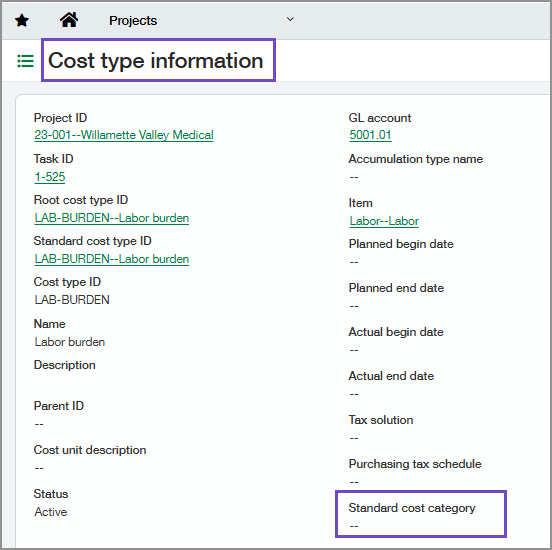The image size is (552, 550).
Task: Select the Cost type ID value LAB-BURDEN
Action: [72, 300]
